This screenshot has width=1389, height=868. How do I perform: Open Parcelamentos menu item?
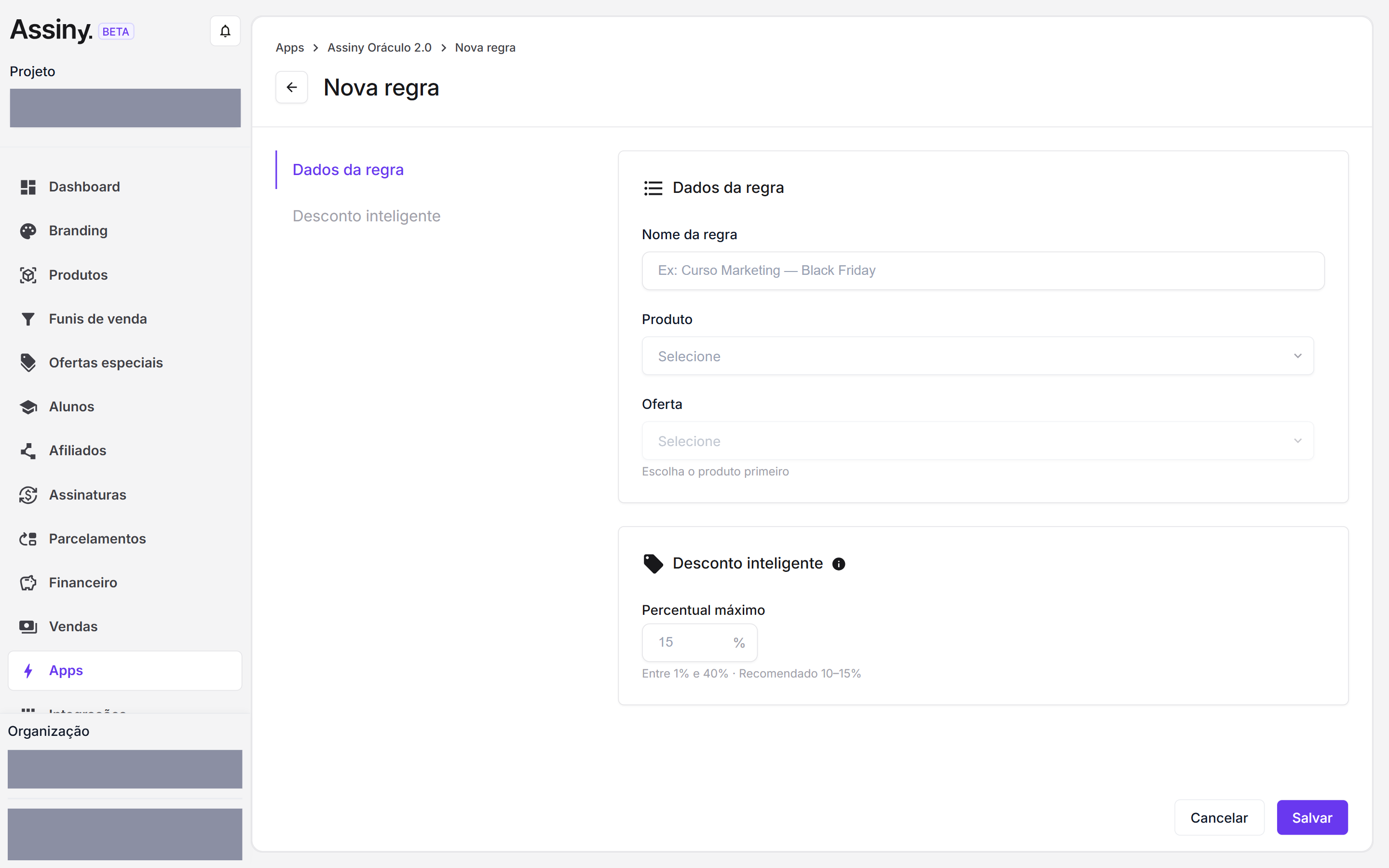click(124, 539)
